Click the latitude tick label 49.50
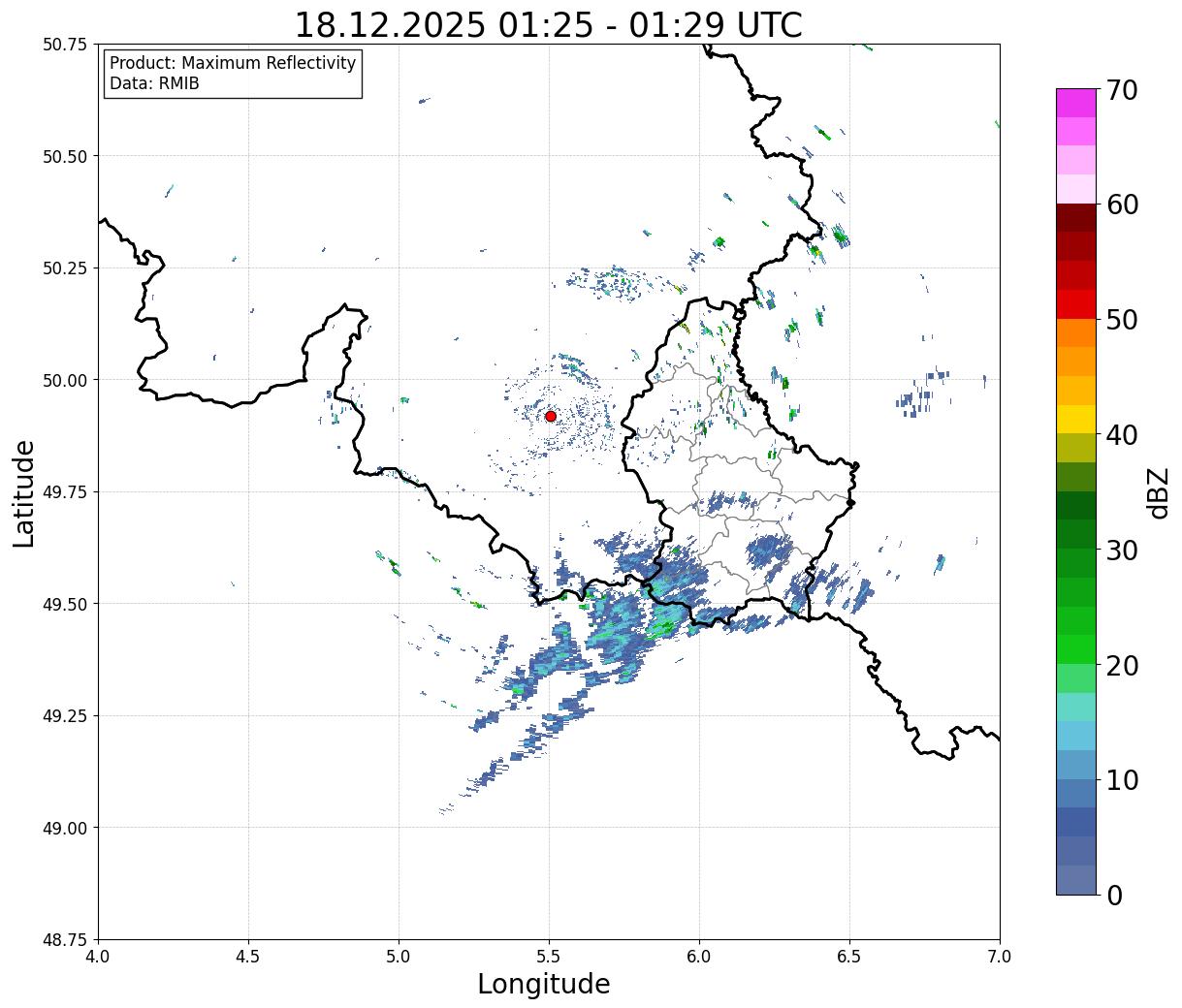This screenshot has height=1008, width=1182. pyautogui.click(x=65, y=604)
